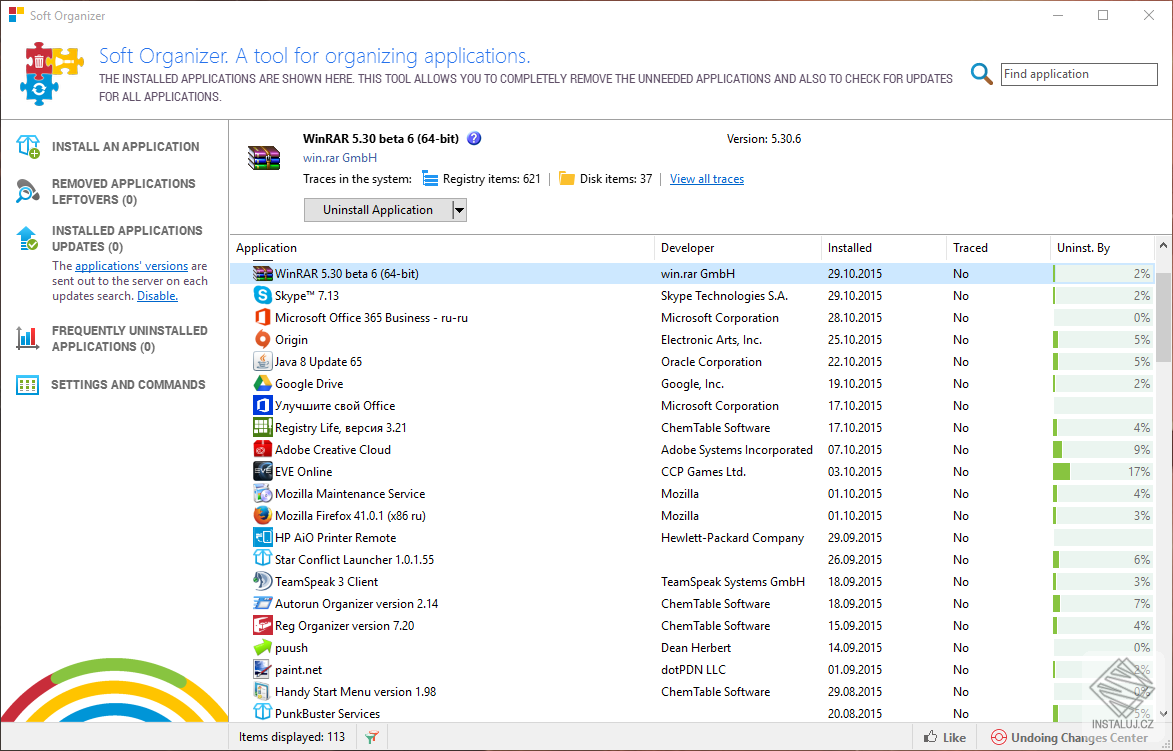Click the Microsoft Office 365 icon

pos(262,318)
